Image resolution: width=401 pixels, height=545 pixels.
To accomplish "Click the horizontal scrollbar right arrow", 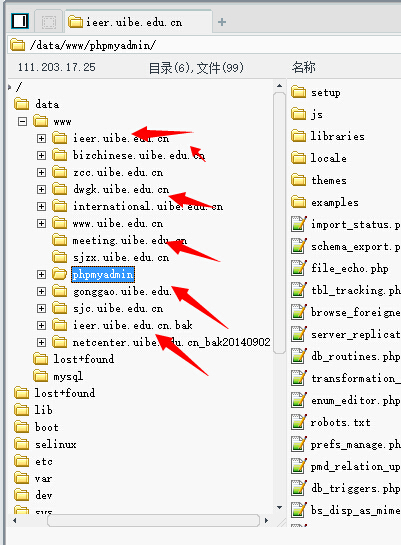I will pos(267,520).
